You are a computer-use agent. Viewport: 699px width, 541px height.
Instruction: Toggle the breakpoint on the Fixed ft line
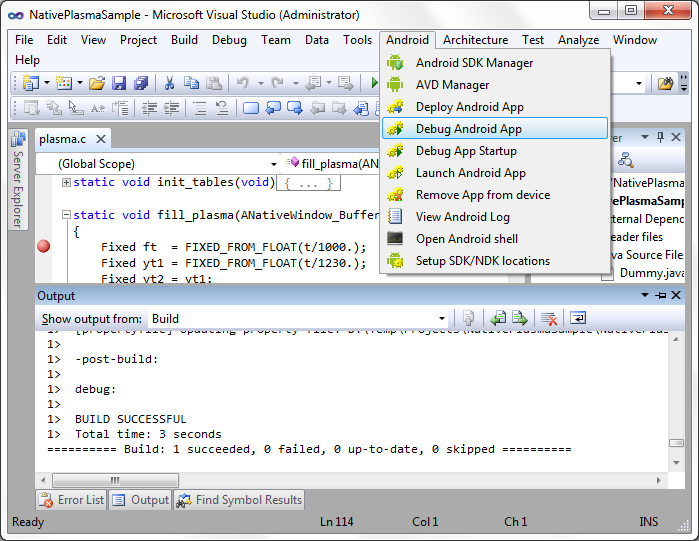pyautogui.click(x=44, y=246)
